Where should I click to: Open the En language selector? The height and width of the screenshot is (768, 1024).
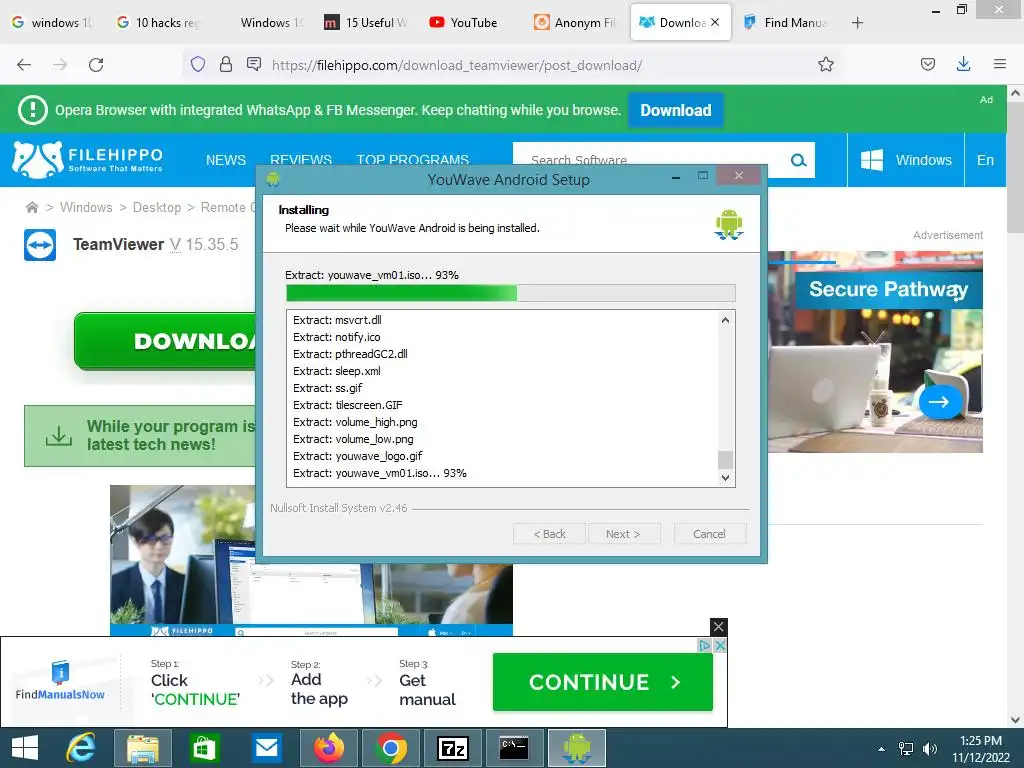tap(985, 160)
